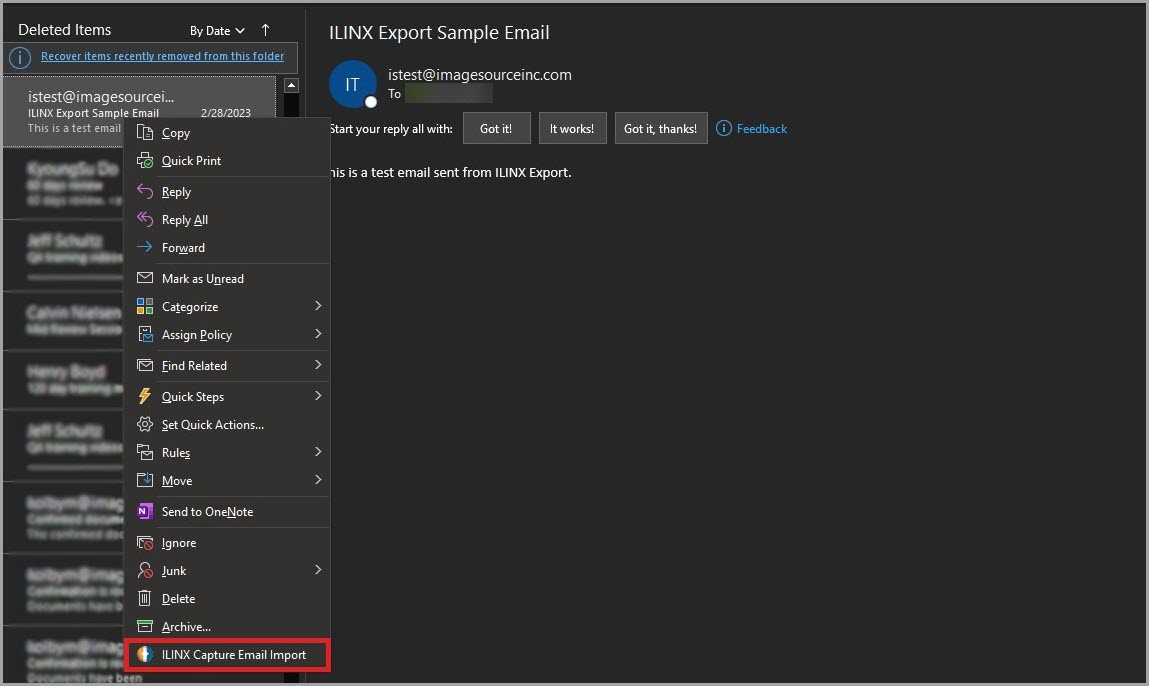Click the Copy icon in context menu

pos(145,133)
